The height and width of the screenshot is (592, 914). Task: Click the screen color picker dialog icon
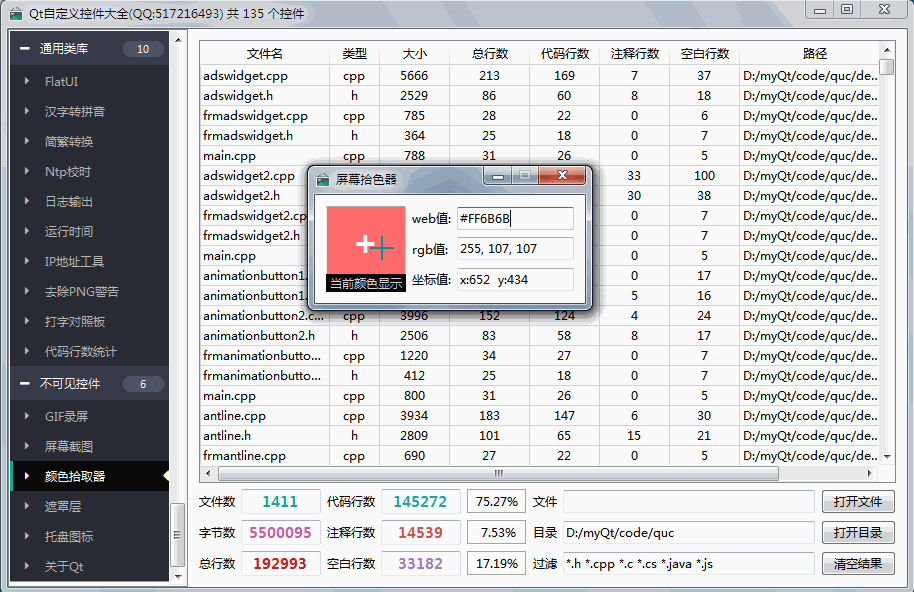coord(323,179)
